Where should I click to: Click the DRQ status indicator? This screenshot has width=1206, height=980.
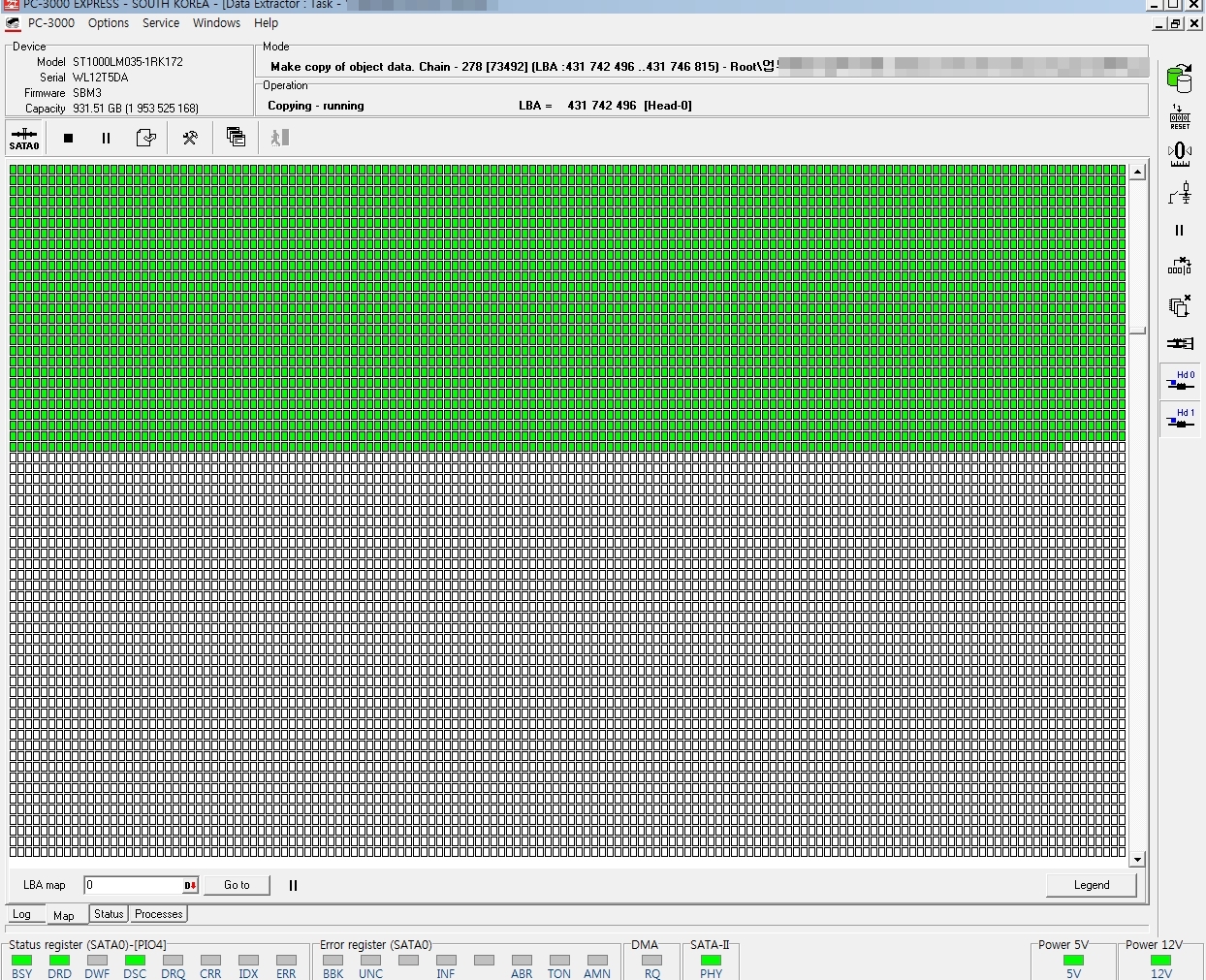(x=173, y=961)
